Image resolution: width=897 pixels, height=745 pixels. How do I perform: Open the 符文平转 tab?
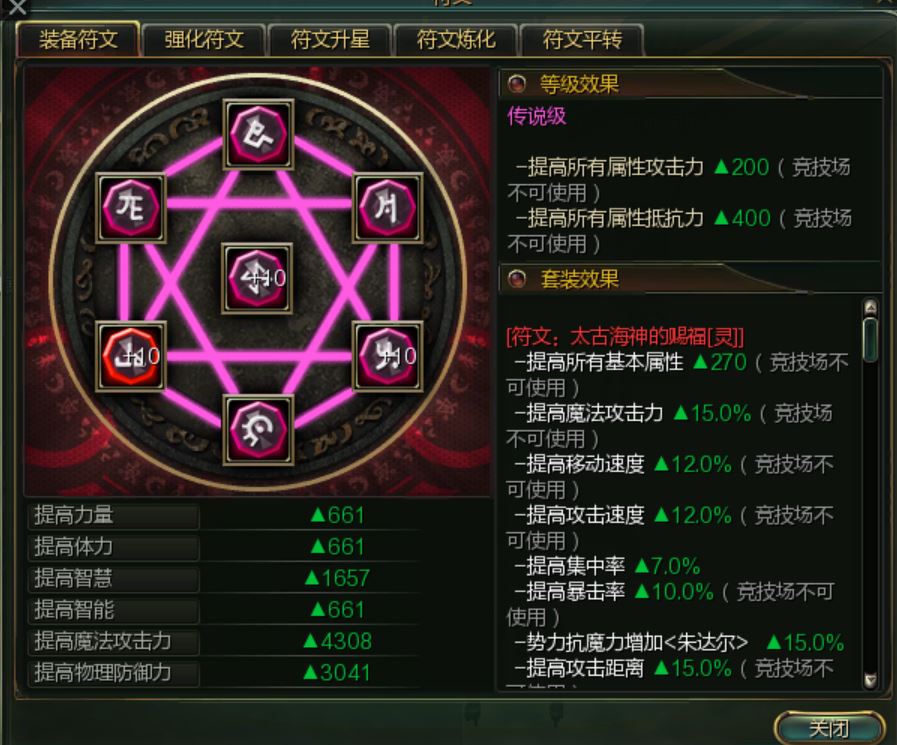pyautogui.click(x=582, y=39)
